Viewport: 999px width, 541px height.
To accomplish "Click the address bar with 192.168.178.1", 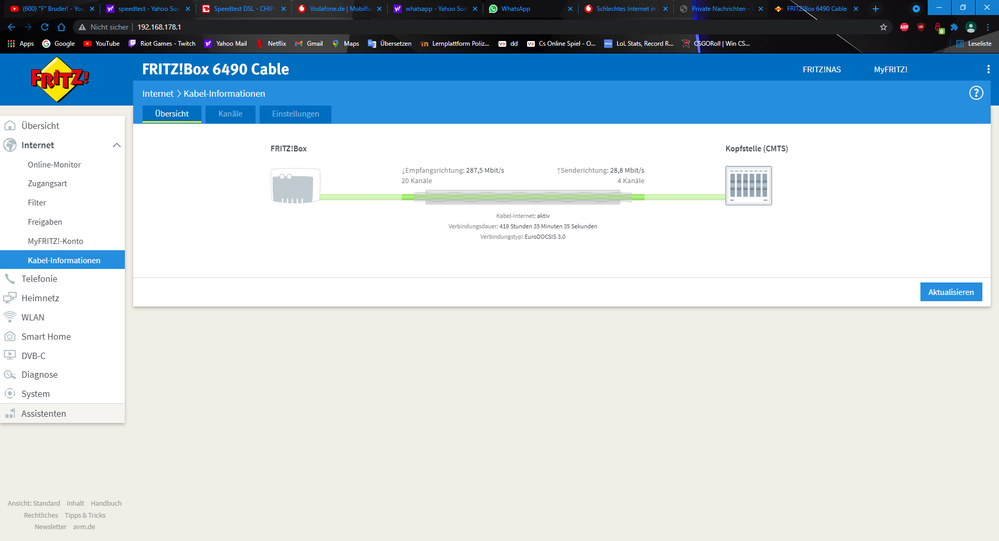I will pos(484,27).
